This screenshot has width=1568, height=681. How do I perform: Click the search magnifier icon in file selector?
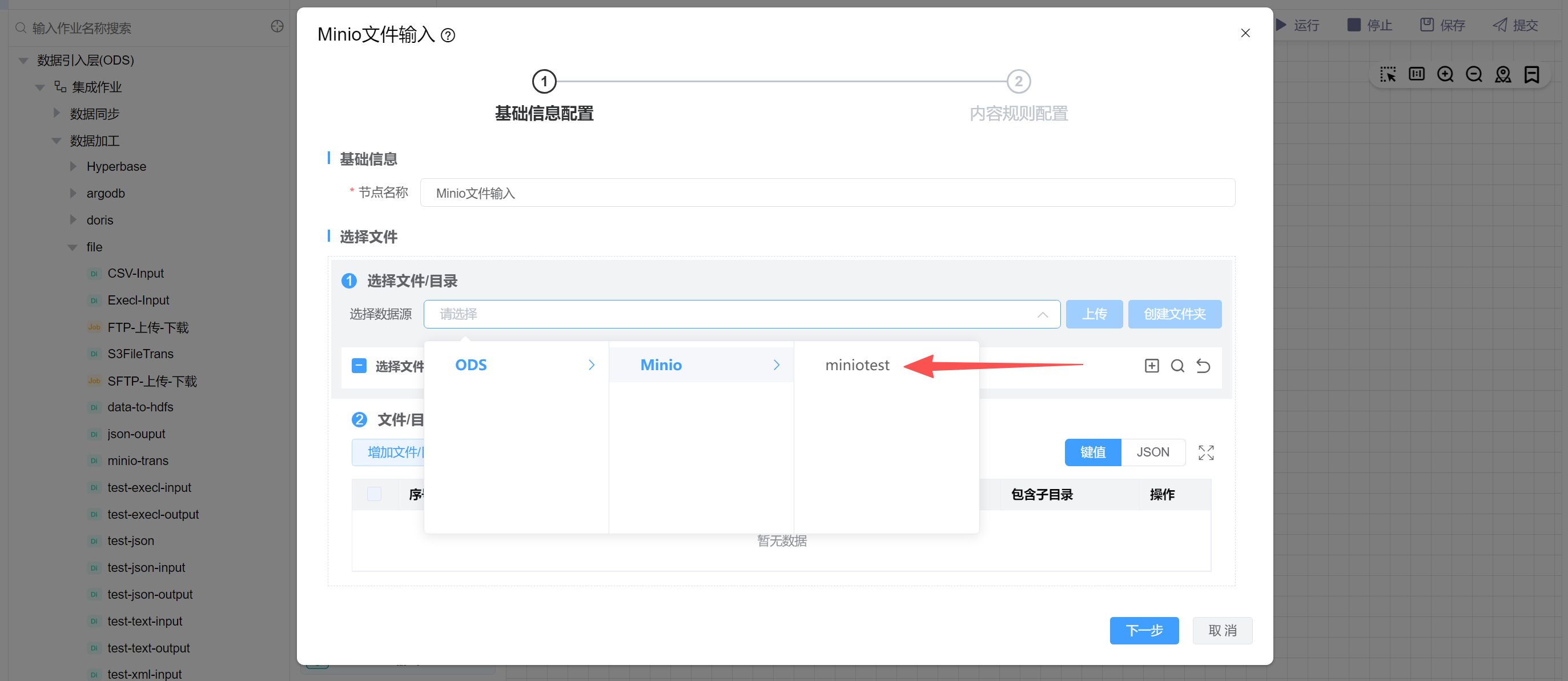tap(1177, 366)
